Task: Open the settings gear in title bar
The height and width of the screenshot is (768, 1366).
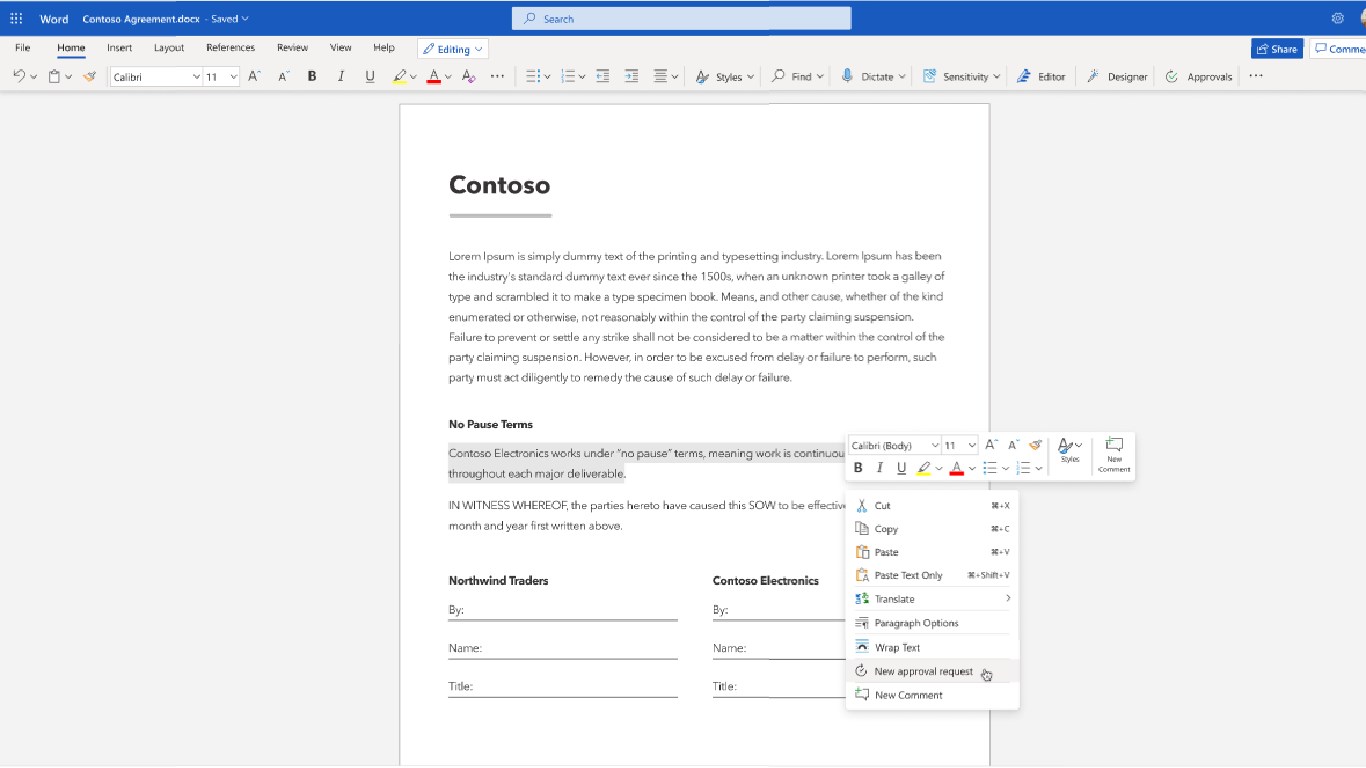Action: pos(1338,19)
